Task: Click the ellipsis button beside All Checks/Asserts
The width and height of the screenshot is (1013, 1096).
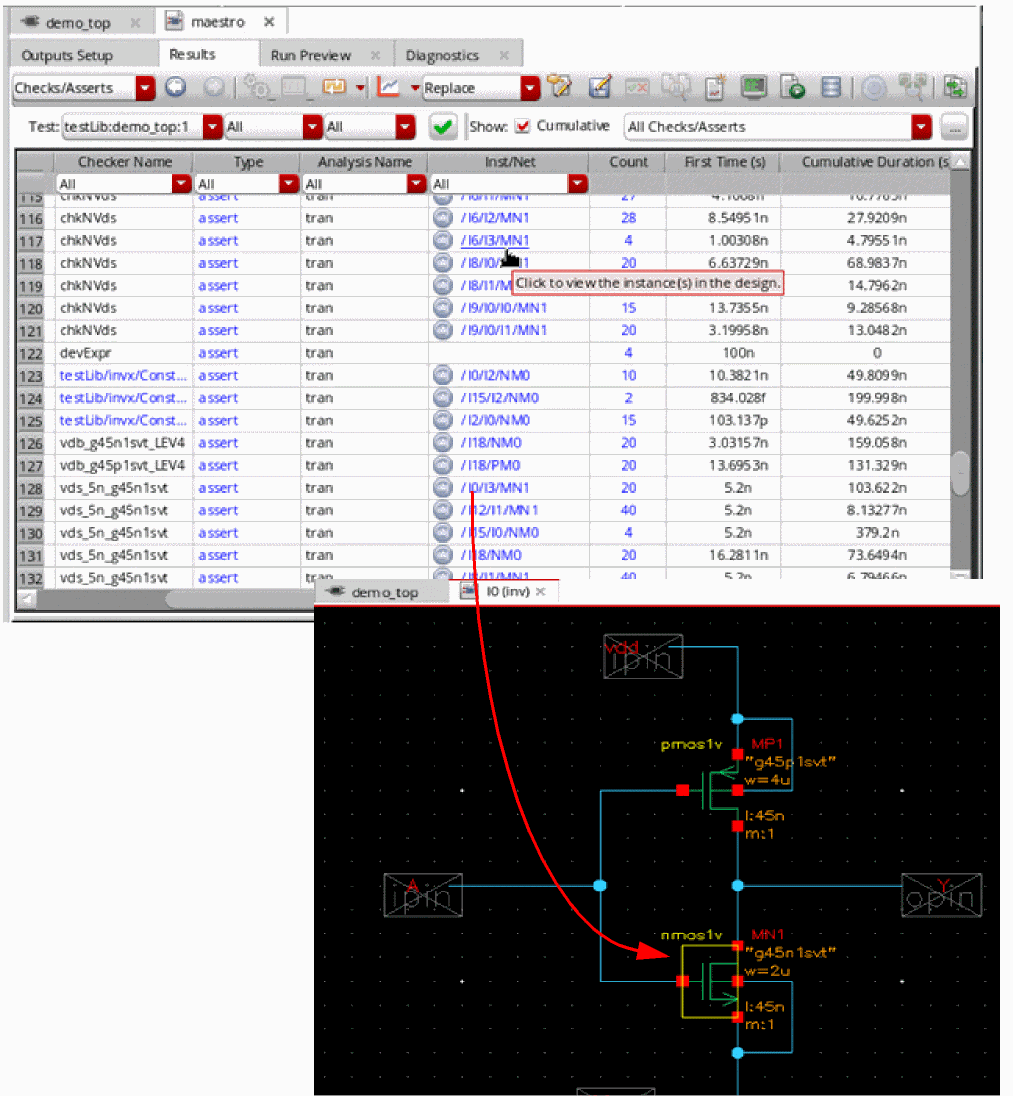Action: (x=955, y=127)
